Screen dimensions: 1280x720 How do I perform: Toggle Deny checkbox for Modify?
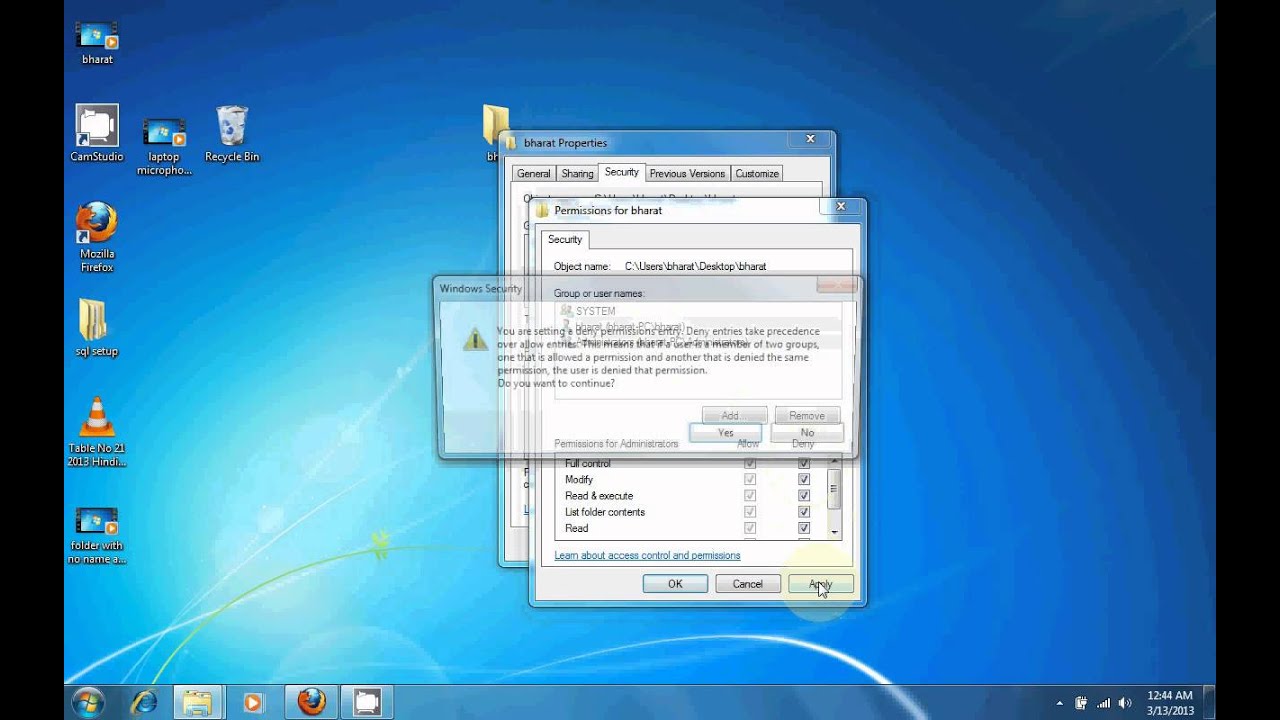(803, 480)
